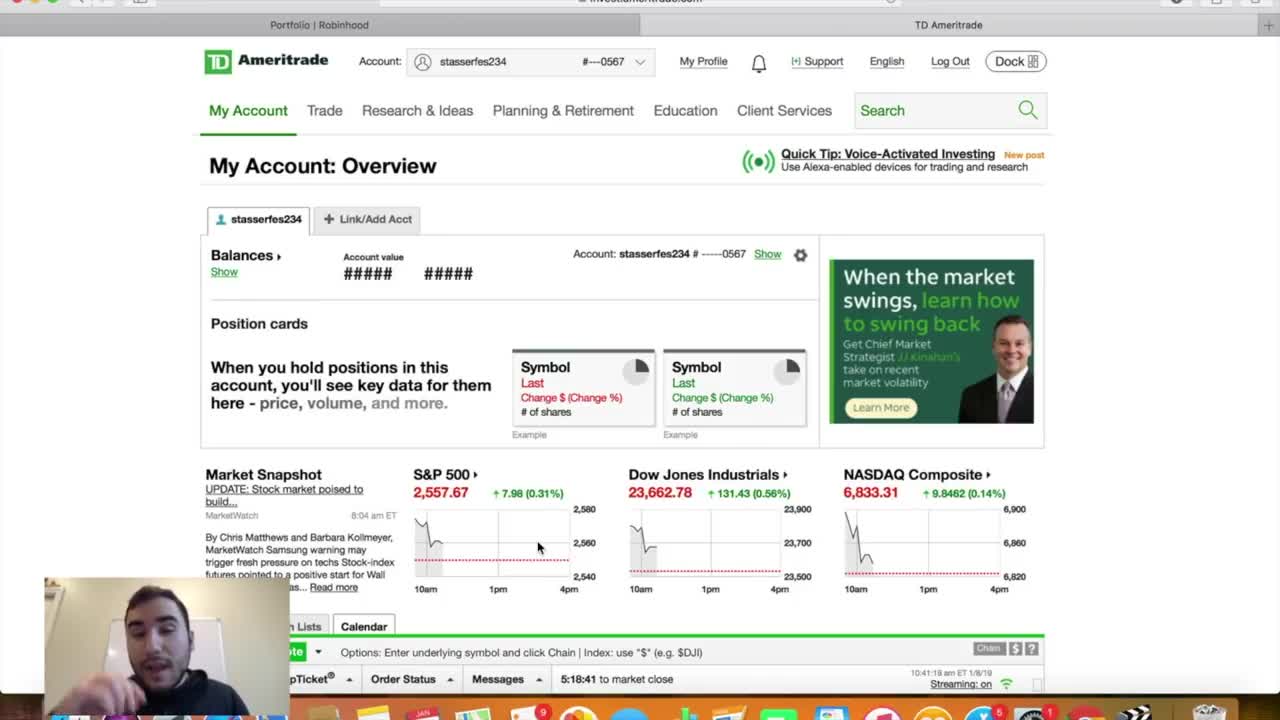Open the Trade menu
The image size is (1280, 720).
pyautogui.click(x=325, y=111)
